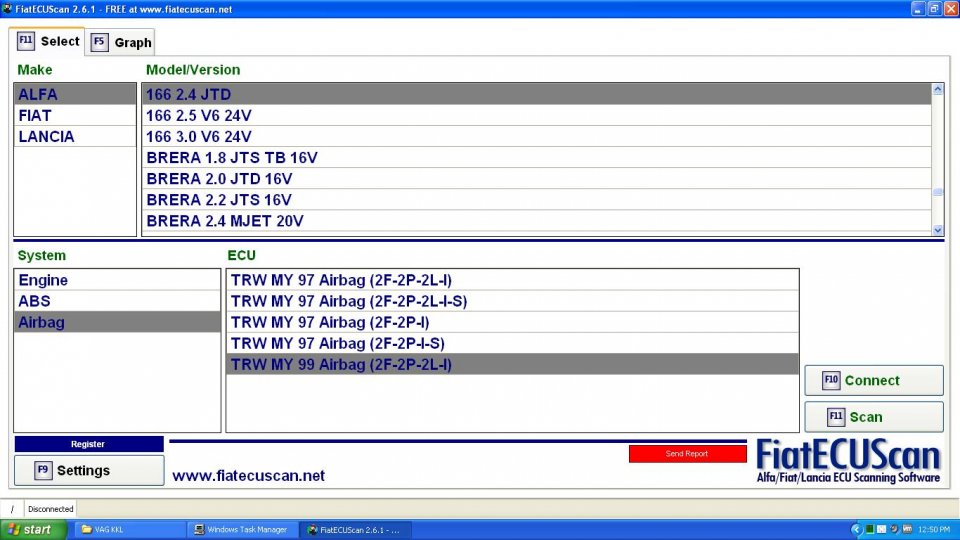Open the Graph tab
This screenshot has height=540, width=960.
(122, 43)
